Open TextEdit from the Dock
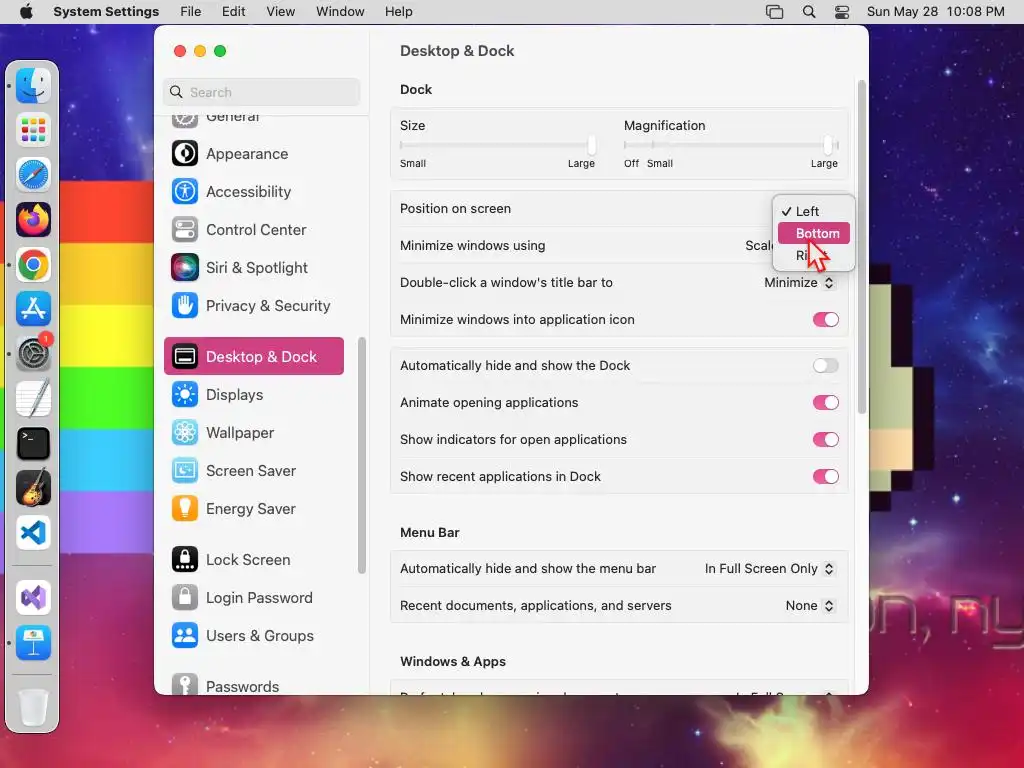Viewport: 1024px width, 768px height. coord(33,398)
